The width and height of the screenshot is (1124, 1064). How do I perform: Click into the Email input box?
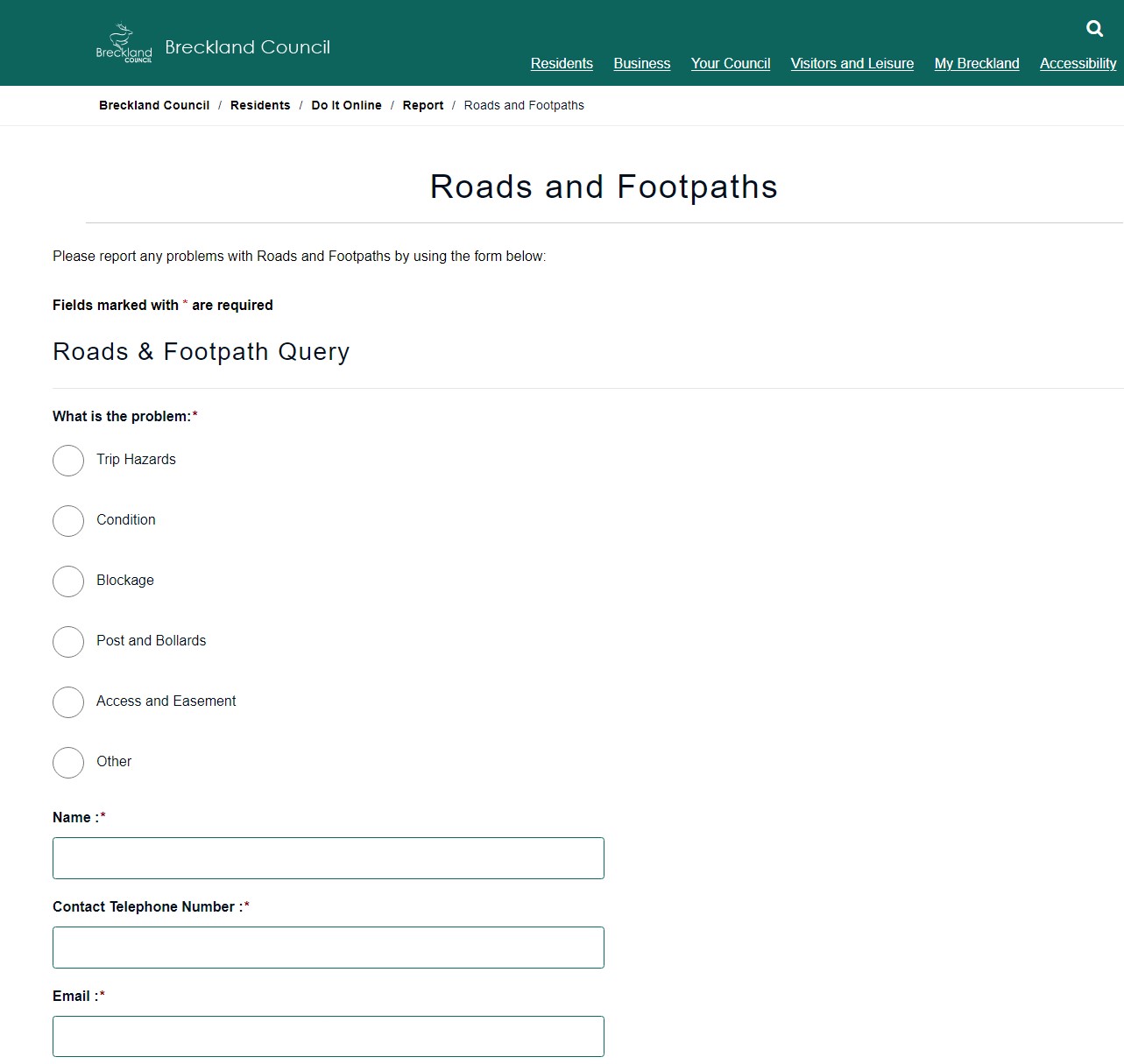pos(328,1036)
